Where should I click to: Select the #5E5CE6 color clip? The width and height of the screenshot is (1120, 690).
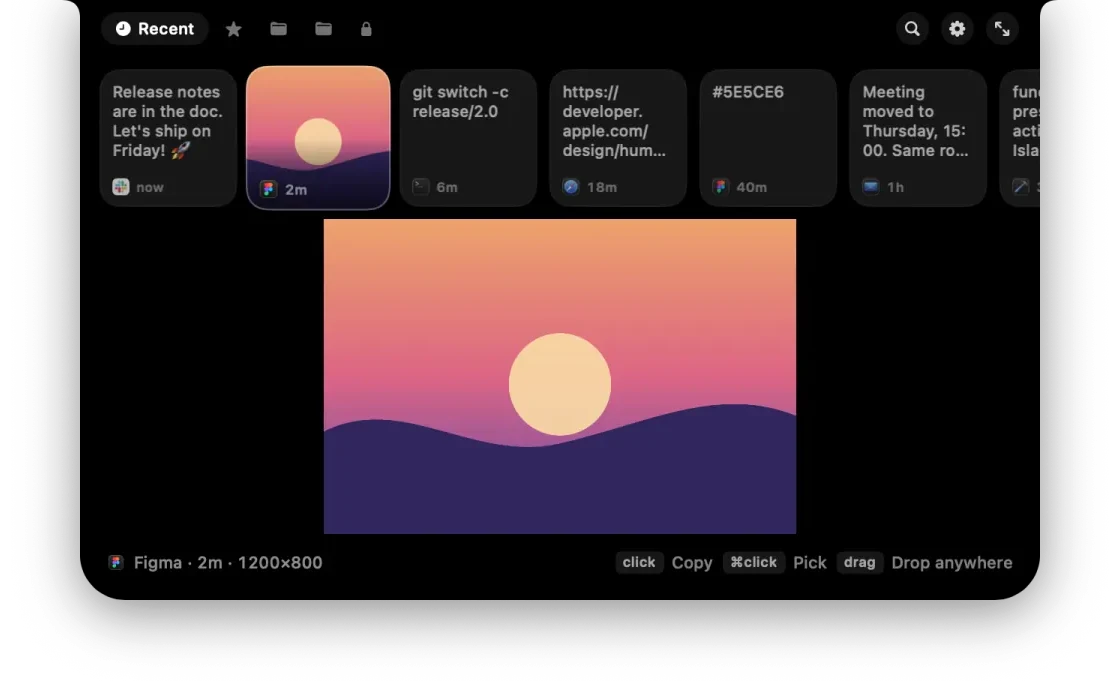[x=769, y=138]
